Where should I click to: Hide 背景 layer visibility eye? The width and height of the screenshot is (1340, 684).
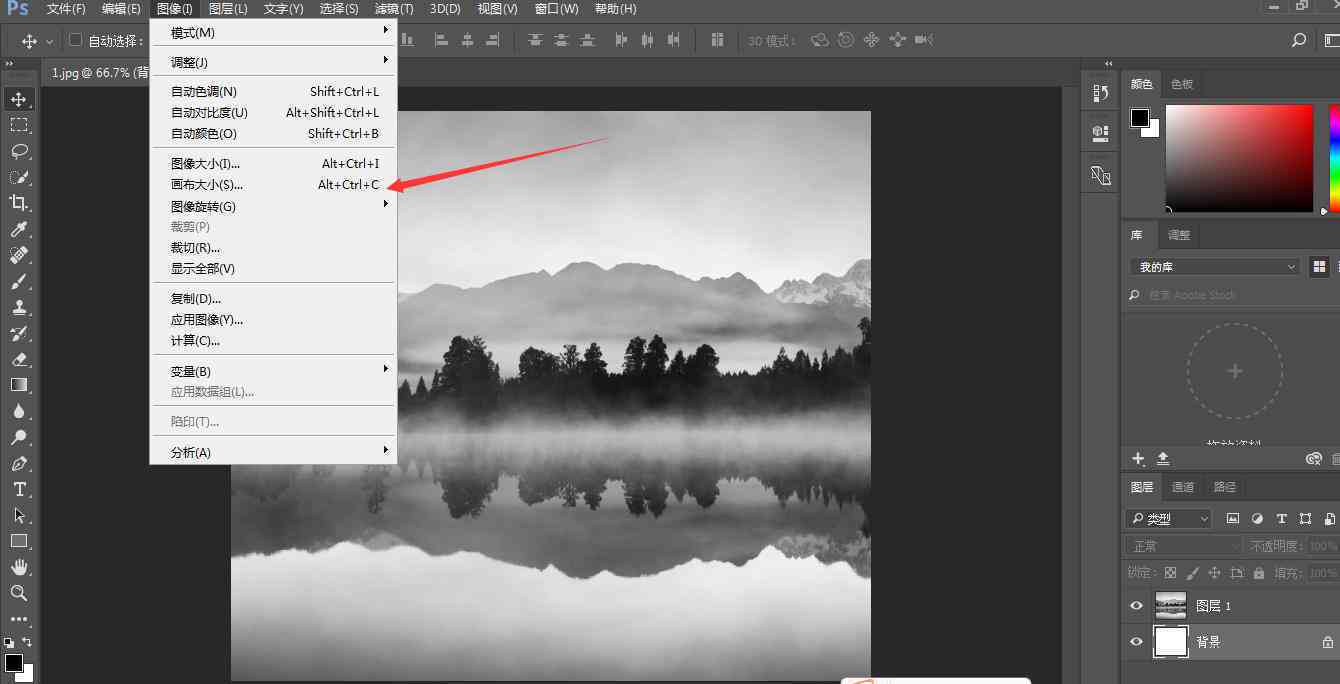(x=1136, y=642)
